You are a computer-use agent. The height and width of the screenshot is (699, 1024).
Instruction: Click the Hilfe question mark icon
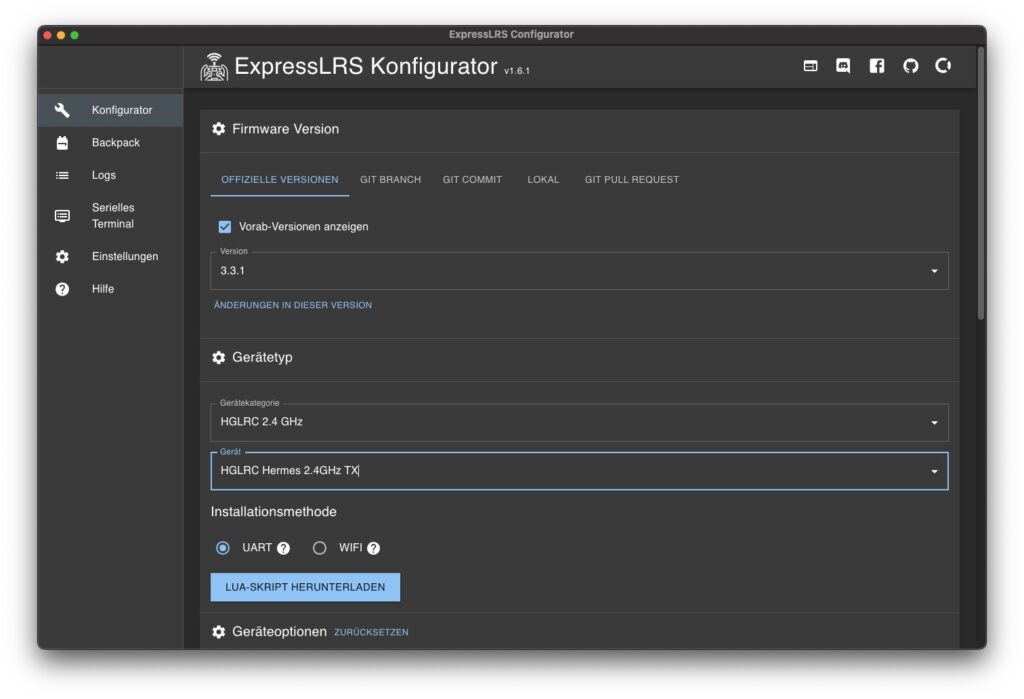(62, 289)
